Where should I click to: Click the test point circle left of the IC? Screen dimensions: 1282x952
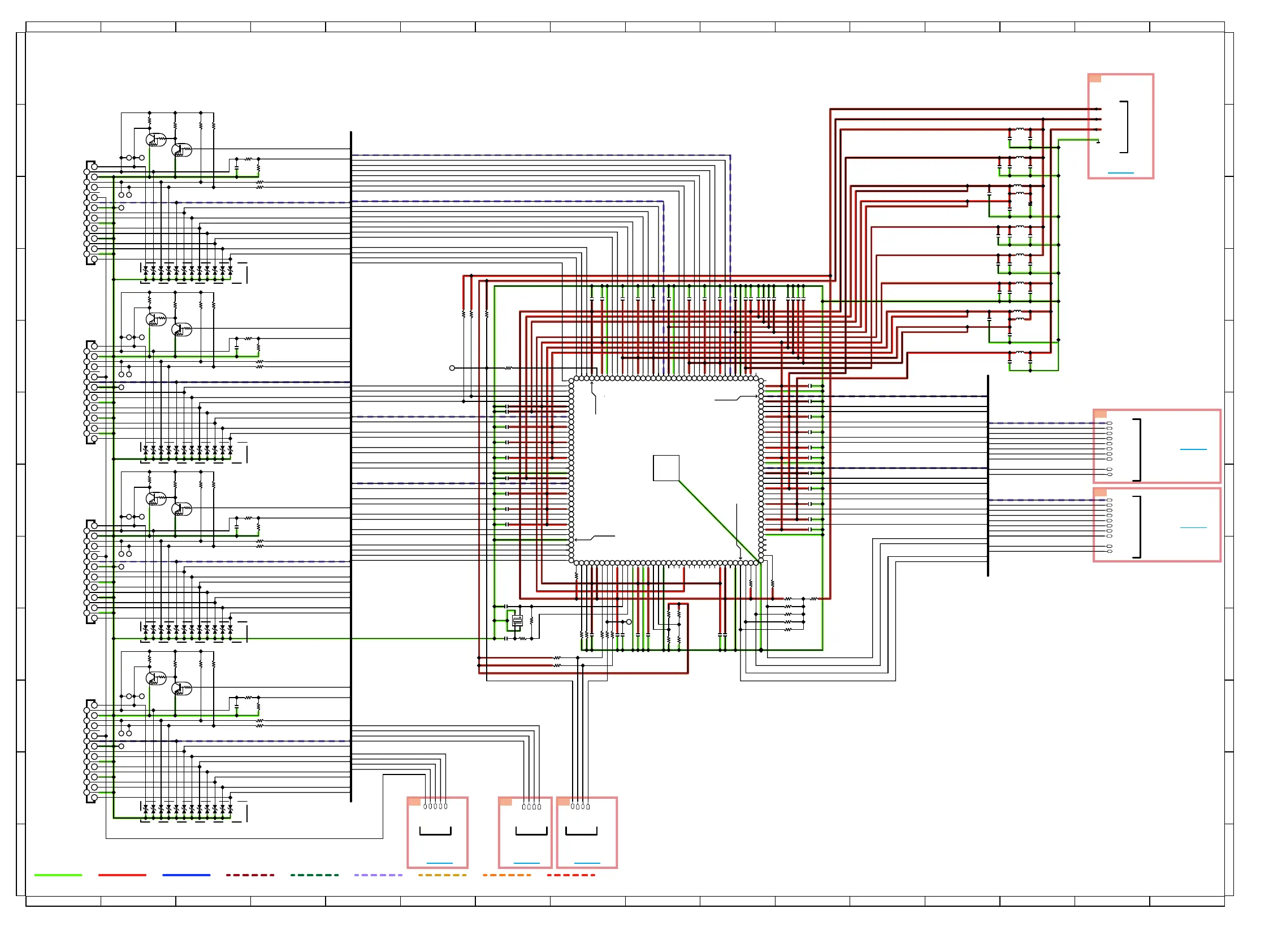coord(452,367)
